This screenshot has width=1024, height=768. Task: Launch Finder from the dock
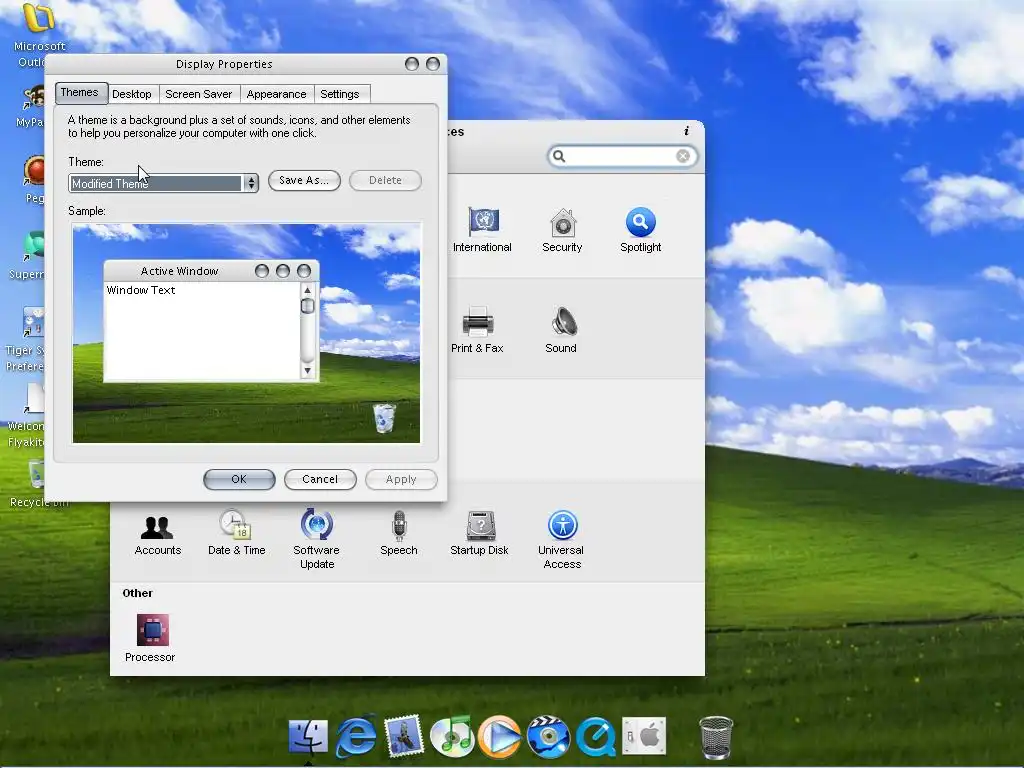click(308, 736)
